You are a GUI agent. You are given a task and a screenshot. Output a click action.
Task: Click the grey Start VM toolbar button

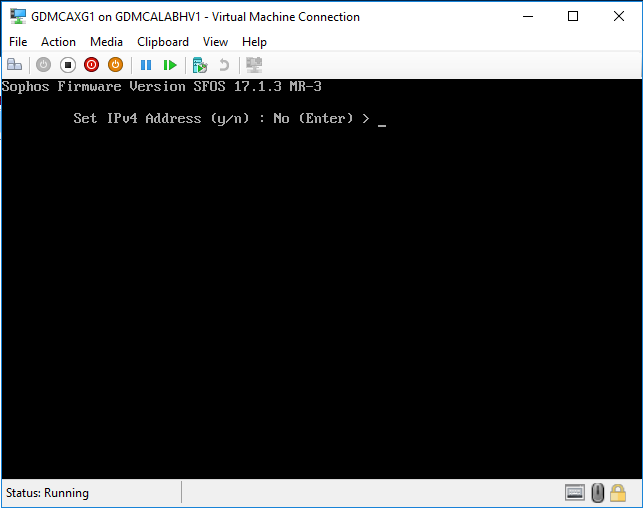click(43, 65)
